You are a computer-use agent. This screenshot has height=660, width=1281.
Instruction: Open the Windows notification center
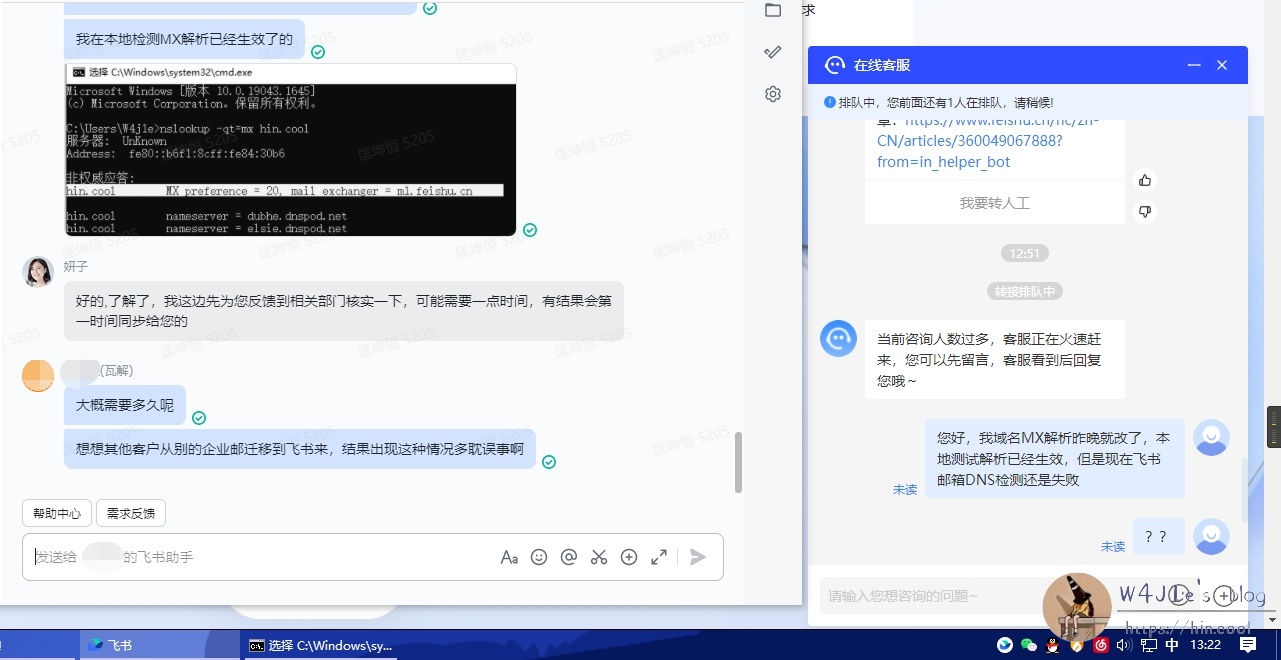1248,646
